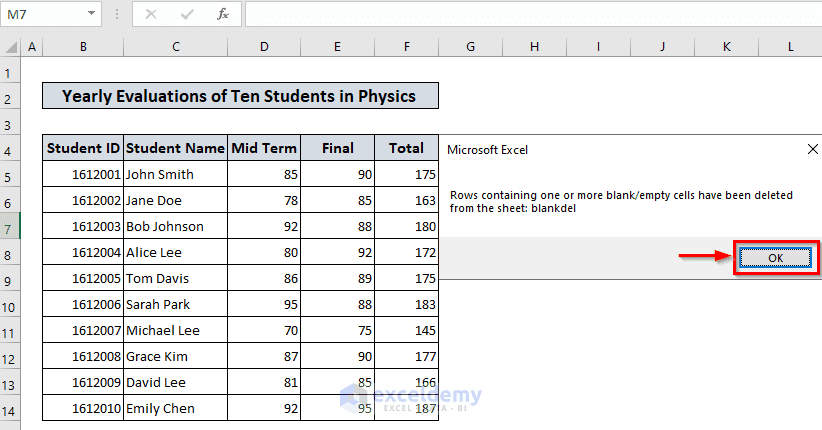Select Michael Lee's mid term score 70
The width and height of the screenshot is (822, 430).
264,330
